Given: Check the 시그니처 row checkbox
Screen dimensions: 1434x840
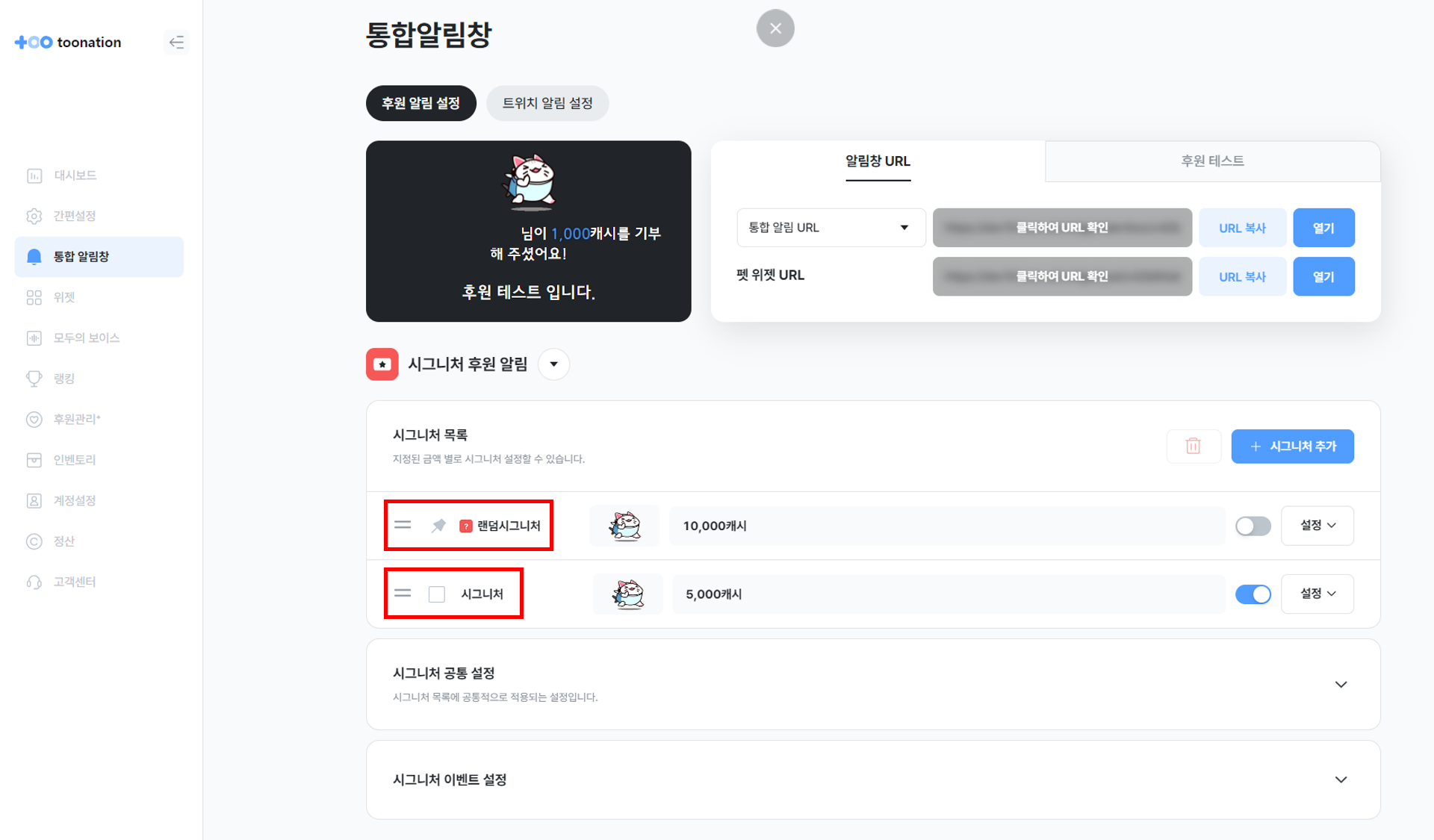Looking at the screenshot, I should tap(437, 594).
